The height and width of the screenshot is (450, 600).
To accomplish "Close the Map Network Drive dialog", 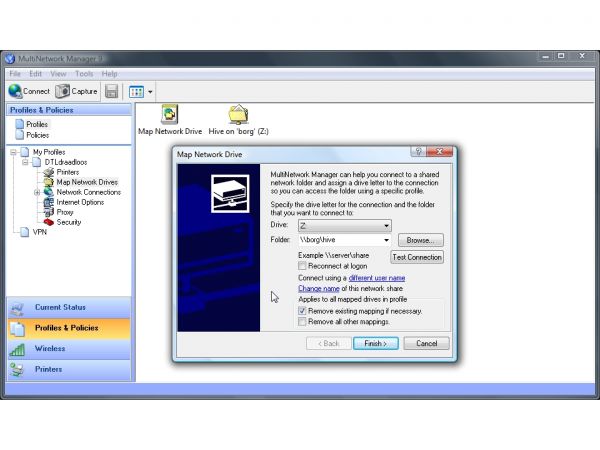I will click(440, 151).
